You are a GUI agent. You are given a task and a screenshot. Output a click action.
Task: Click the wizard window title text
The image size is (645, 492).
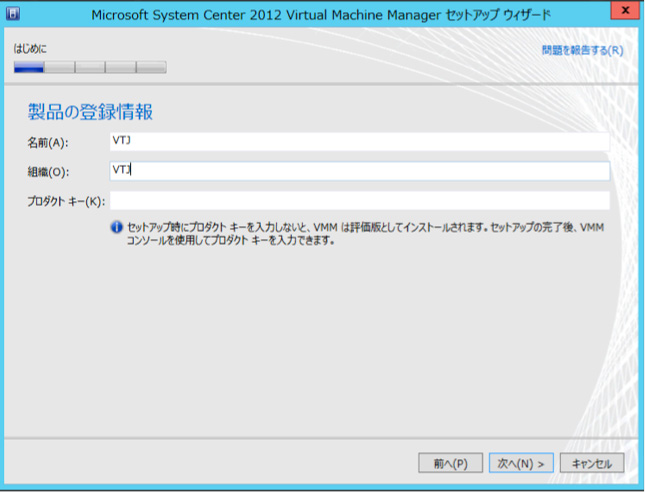tap(321, 15)
